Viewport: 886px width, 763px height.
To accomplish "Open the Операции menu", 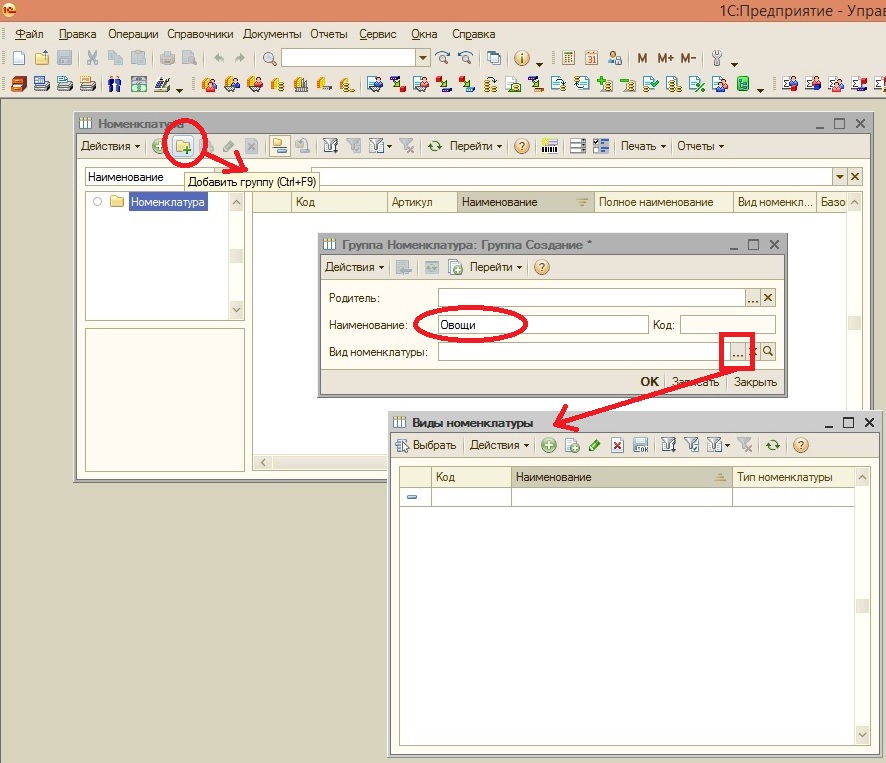I will pos(133,34).
